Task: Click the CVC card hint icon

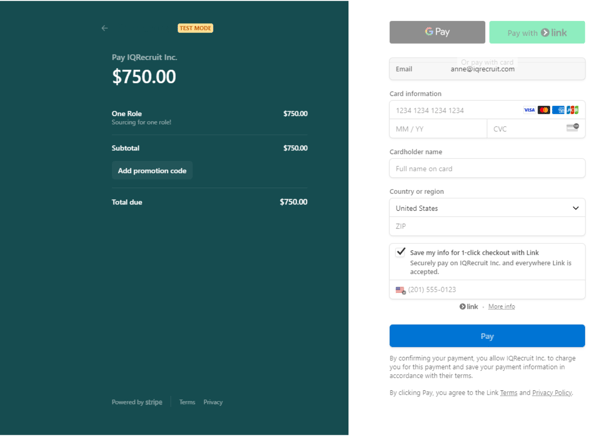Action: [x=573, y=128]
